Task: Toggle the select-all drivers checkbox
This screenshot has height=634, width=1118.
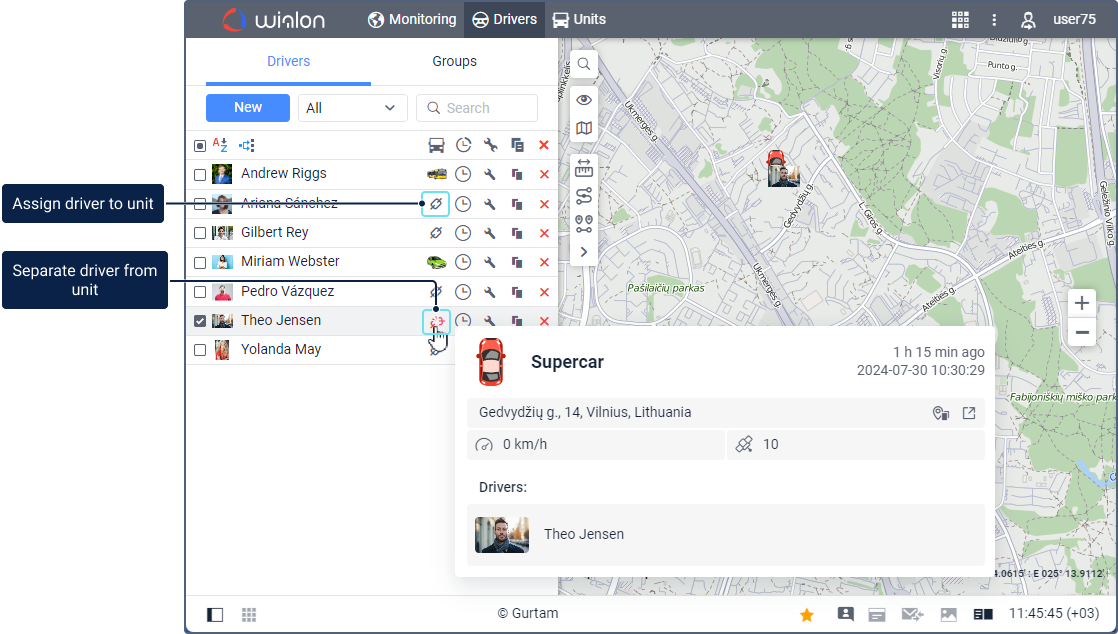Action: click(200, 145)
